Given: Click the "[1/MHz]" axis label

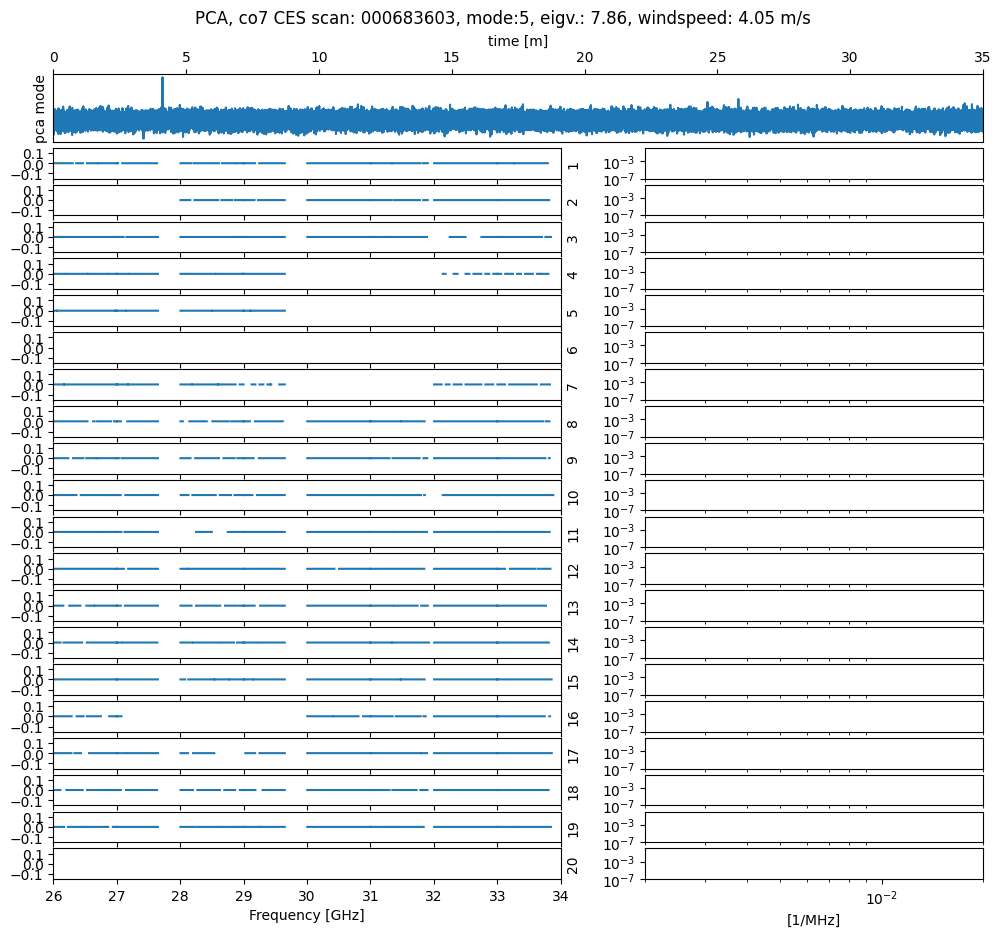Looking at the screenshot, I should (x=813, y=920).
